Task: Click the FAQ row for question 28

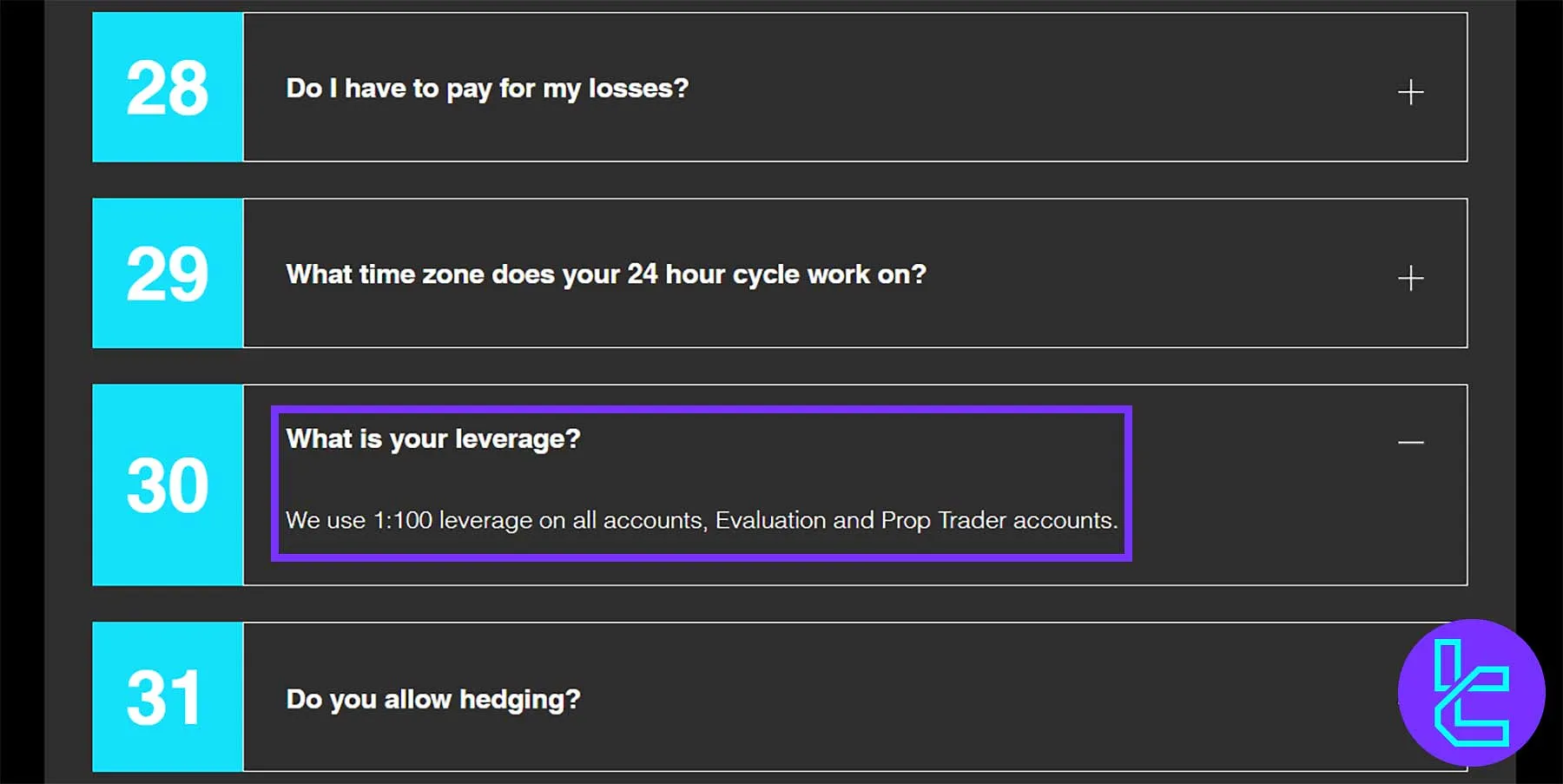Action: (781, 87)
